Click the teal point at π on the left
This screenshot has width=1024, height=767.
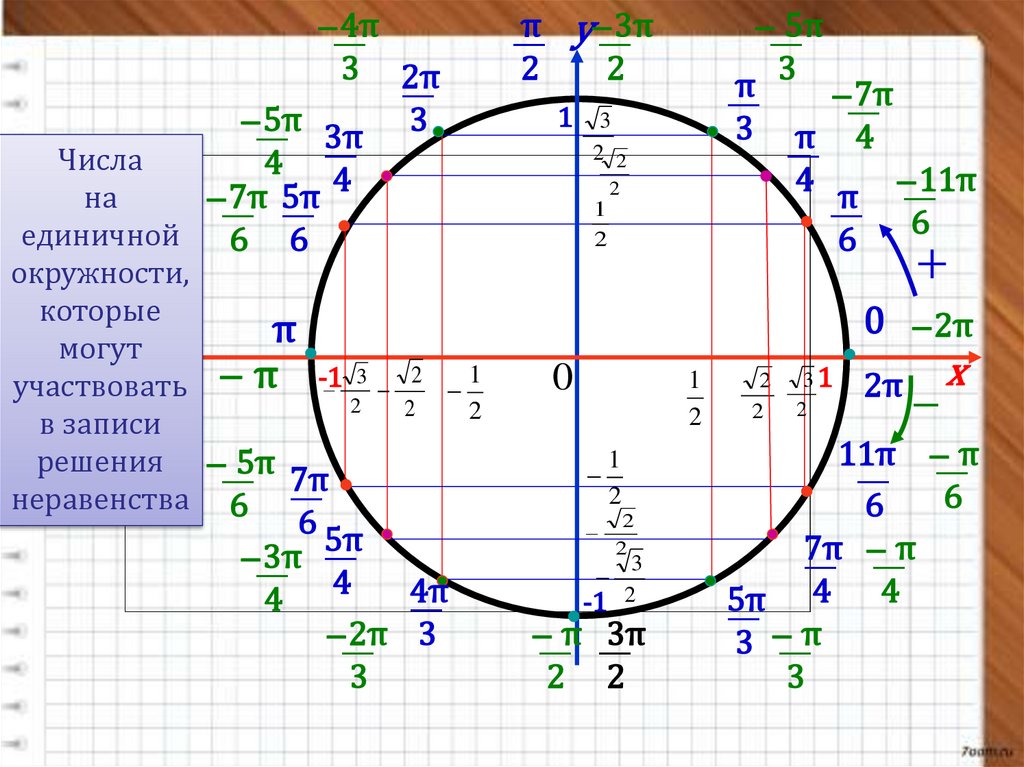[x=311, y=354]
